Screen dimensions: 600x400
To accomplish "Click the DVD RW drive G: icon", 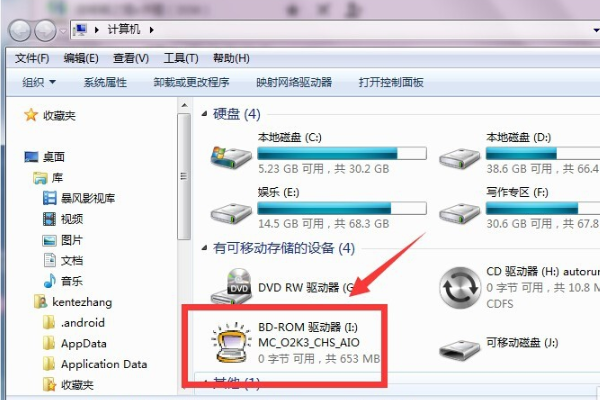I will [x=231, y=286].
